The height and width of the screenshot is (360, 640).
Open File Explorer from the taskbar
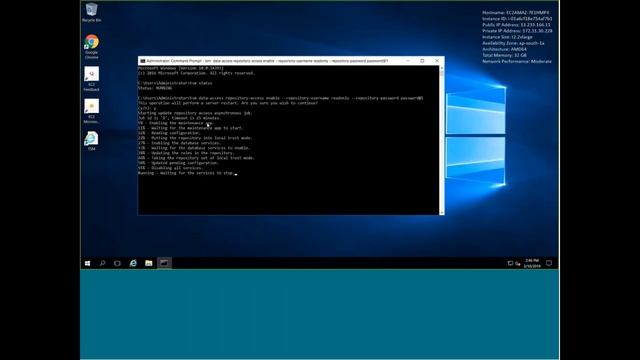click(x=149, y=263)
